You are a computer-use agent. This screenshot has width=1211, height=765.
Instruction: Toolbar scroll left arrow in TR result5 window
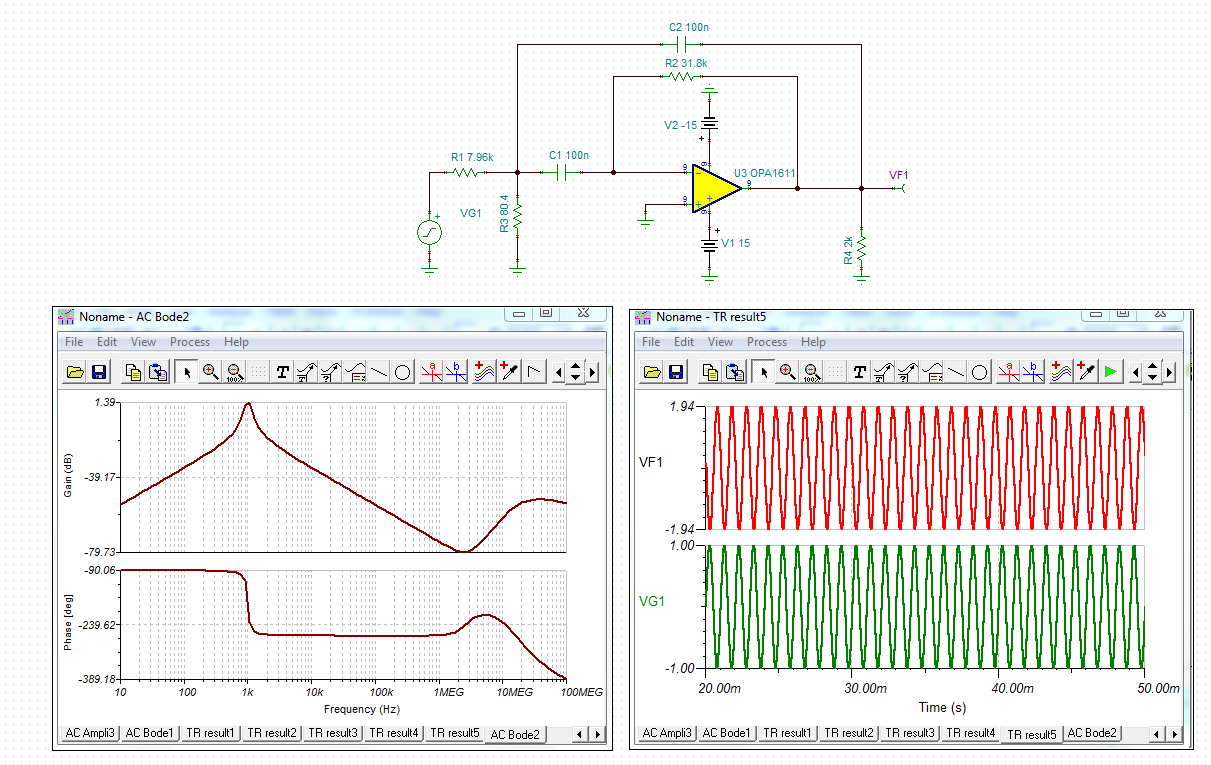[1135, 372]
